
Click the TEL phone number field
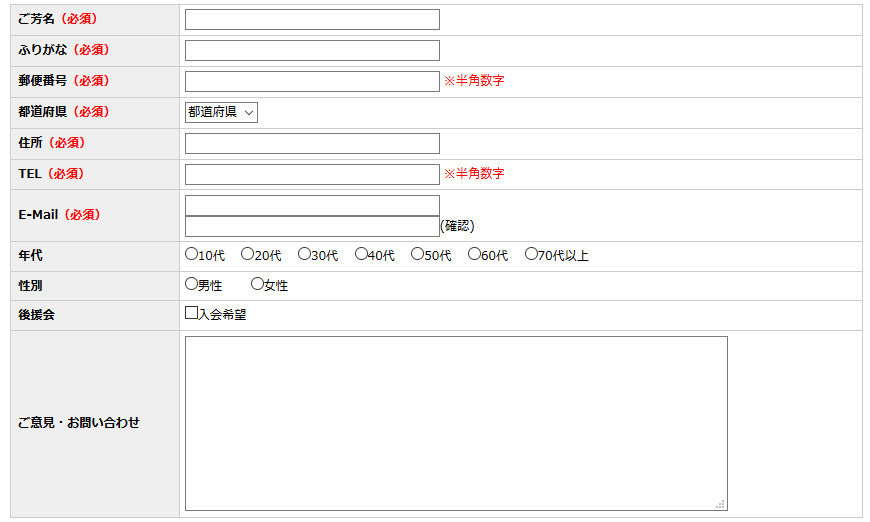(x=312, y=175)
